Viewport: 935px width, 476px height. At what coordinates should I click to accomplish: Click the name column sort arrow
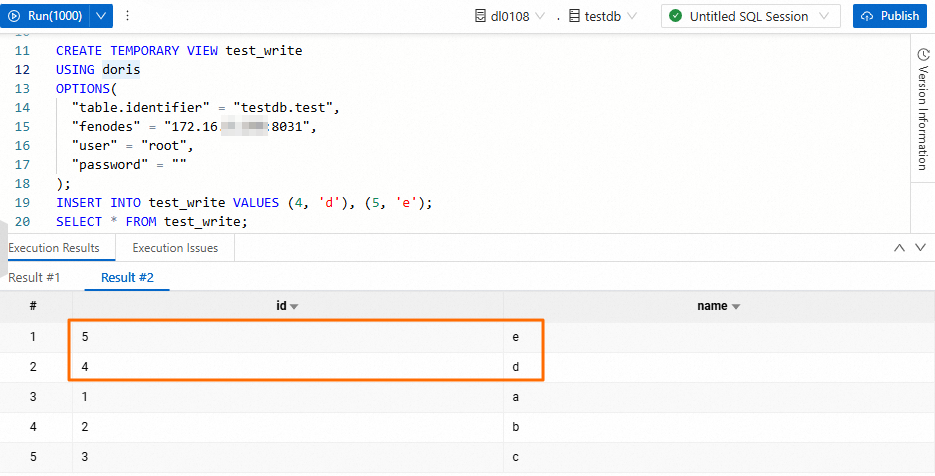pyautogui.click(x=736, y=307)
